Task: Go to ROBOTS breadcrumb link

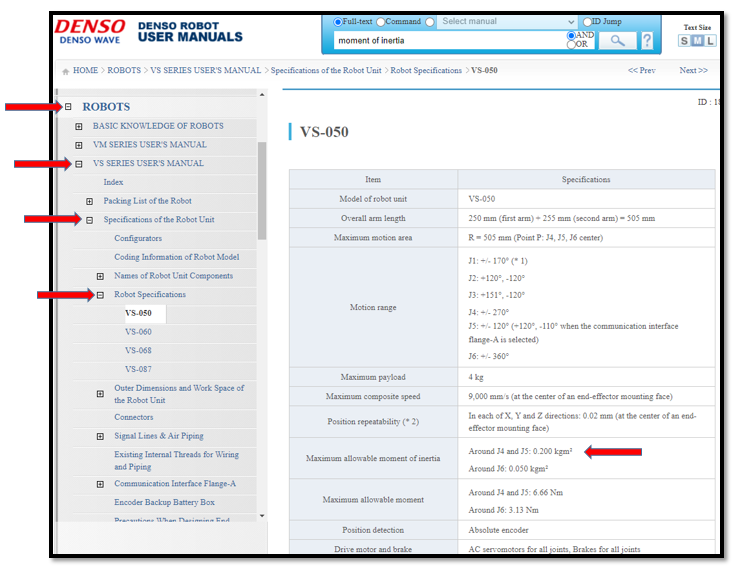Action: 124,70
